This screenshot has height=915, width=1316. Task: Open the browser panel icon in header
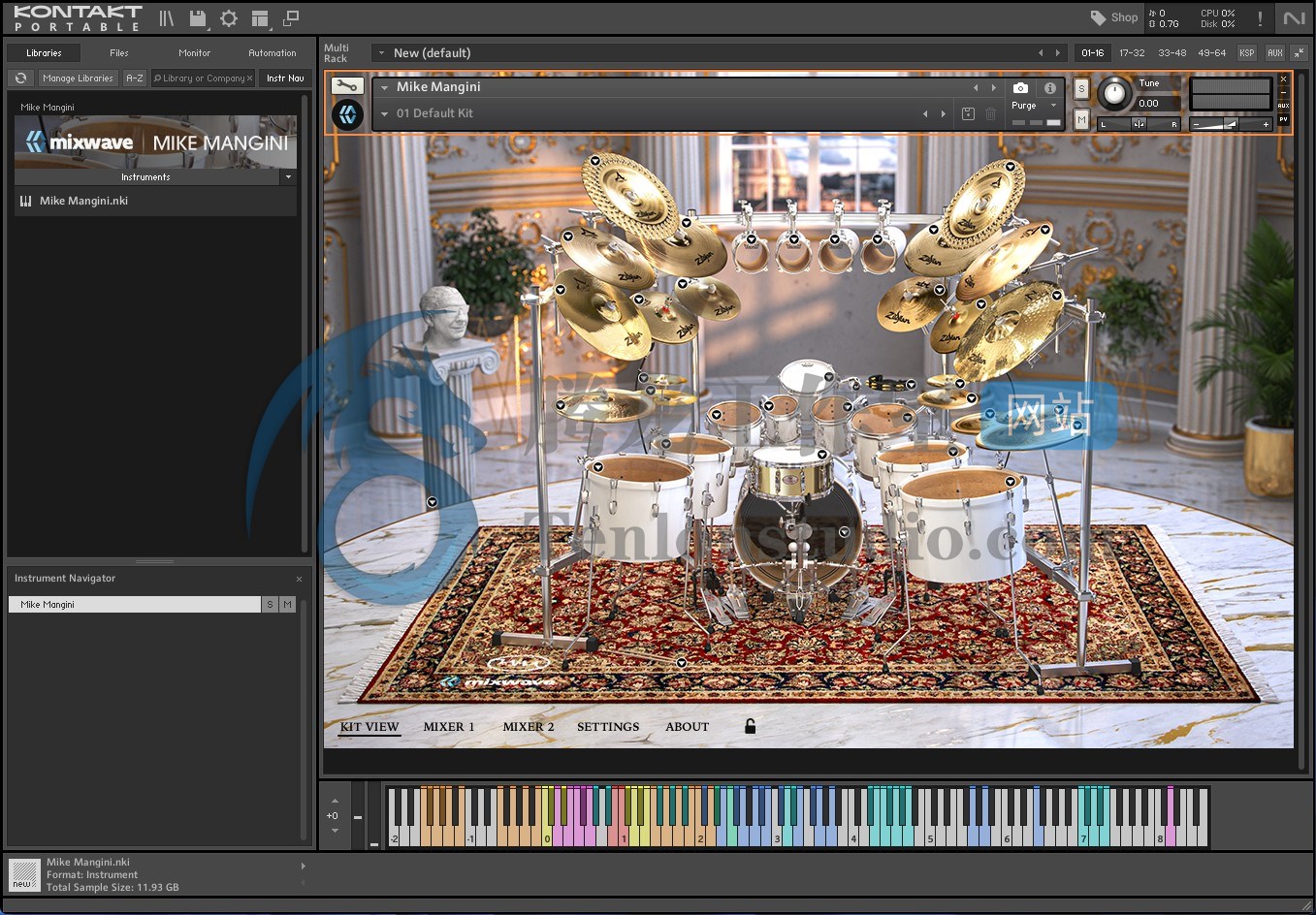(x=167, y=18)
